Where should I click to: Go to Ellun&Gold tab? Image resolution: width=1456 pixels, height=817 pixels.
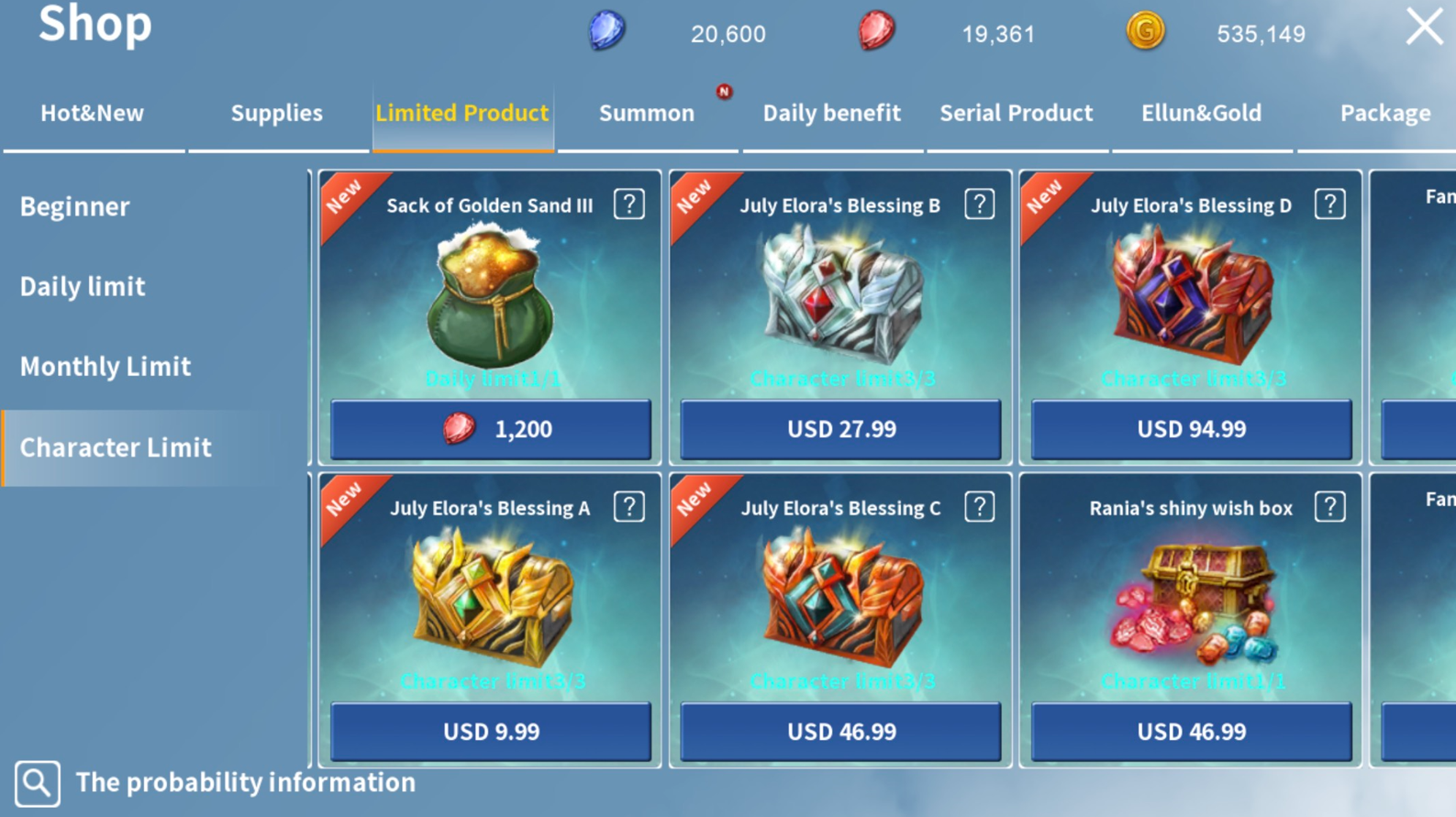pyautogui.click(x=1201, y=113)
